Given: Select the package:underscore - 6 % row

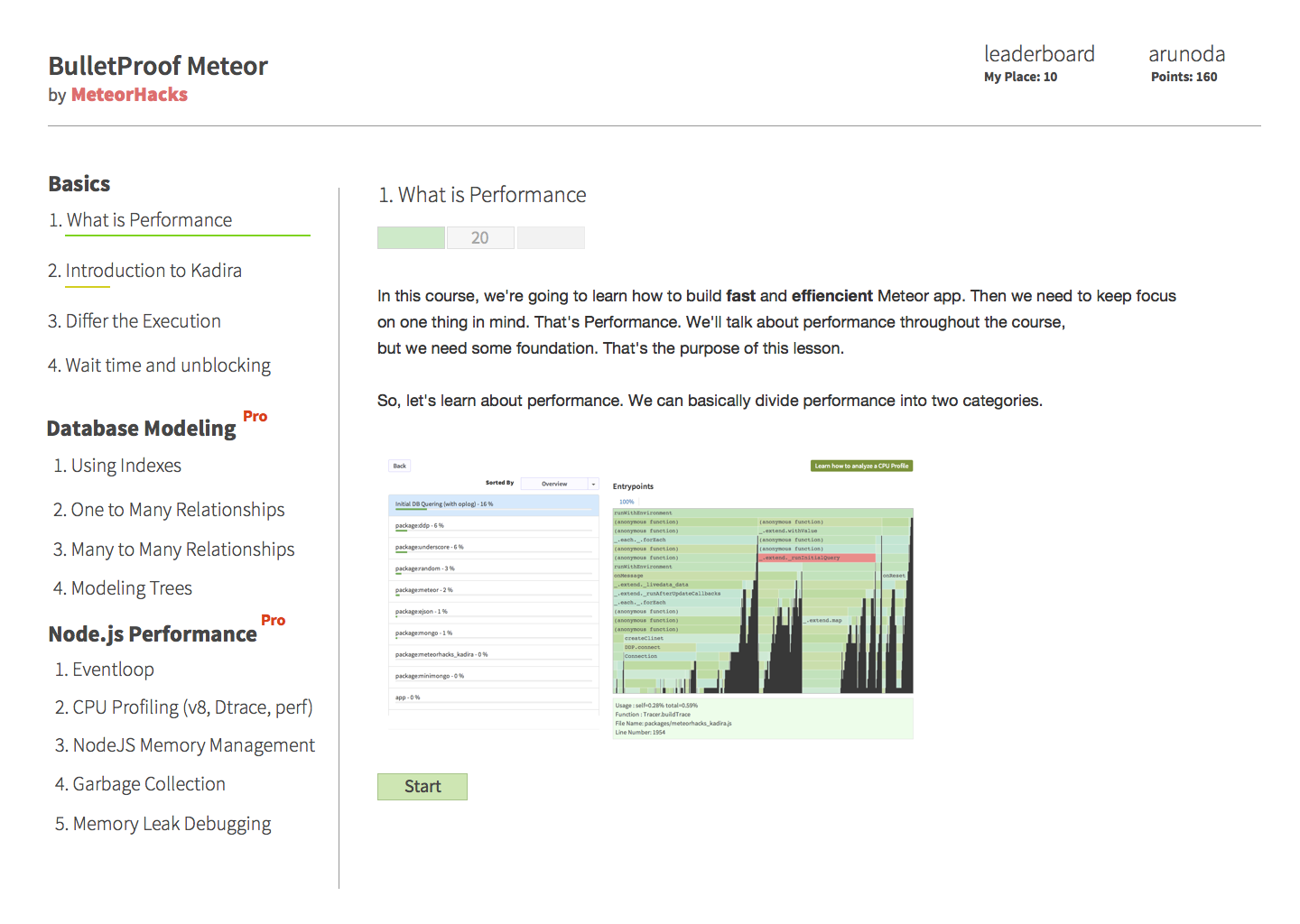Looking at the screenshot, I should coord(494,548).
